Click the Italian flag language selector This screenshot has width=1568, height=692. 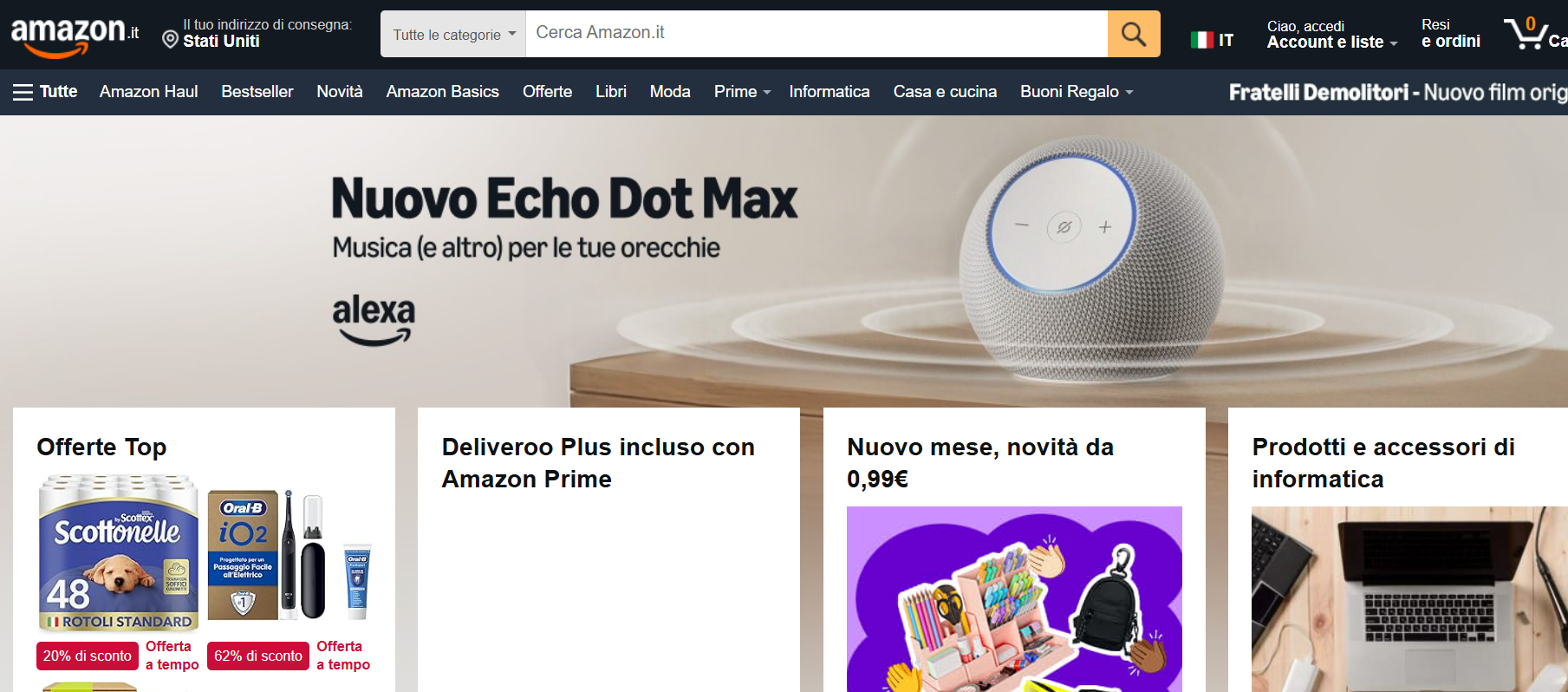1212,40
